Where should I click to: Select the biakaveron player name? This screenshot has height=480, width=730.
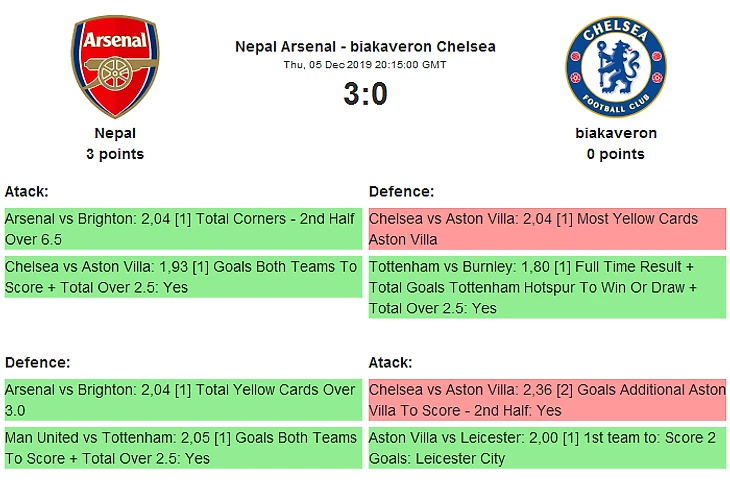pyautogui.click(x=615, y=133)
